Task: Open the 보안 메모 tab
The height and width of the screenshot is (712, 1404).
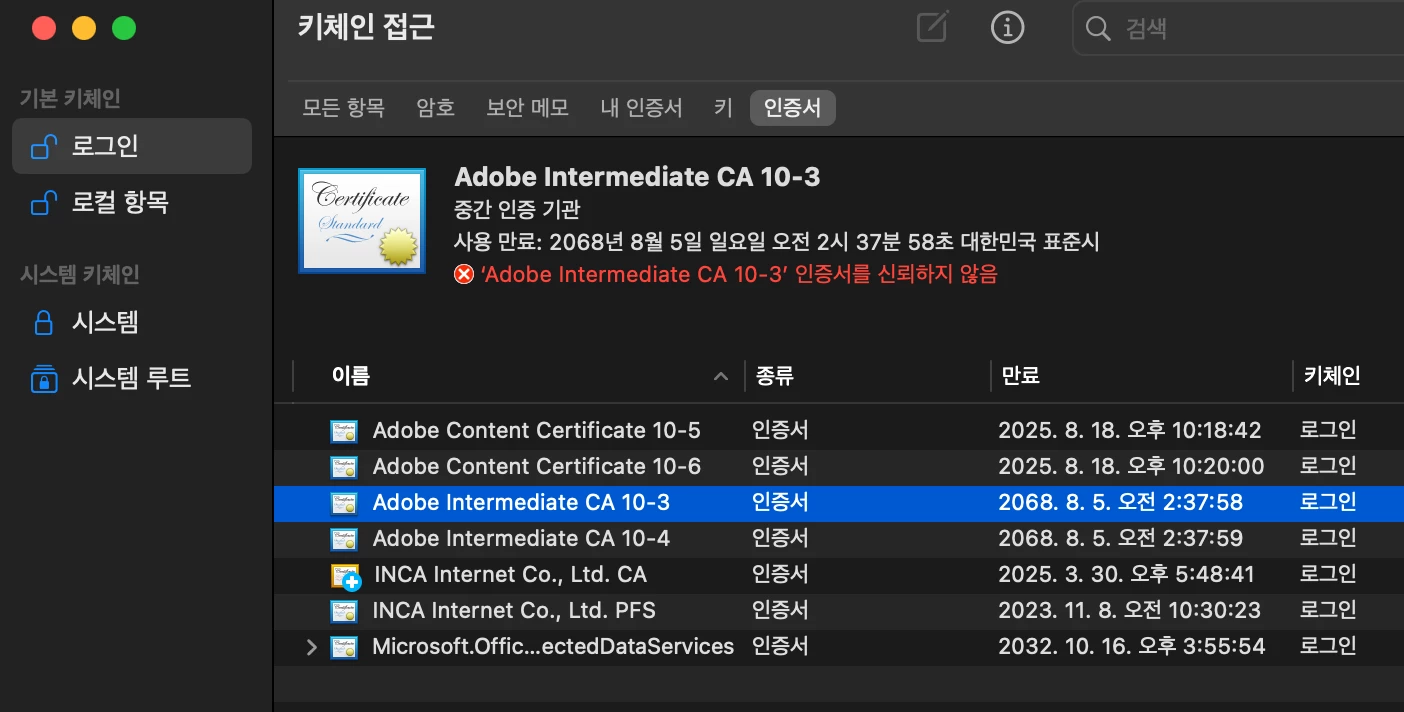Action: [527, 108]
